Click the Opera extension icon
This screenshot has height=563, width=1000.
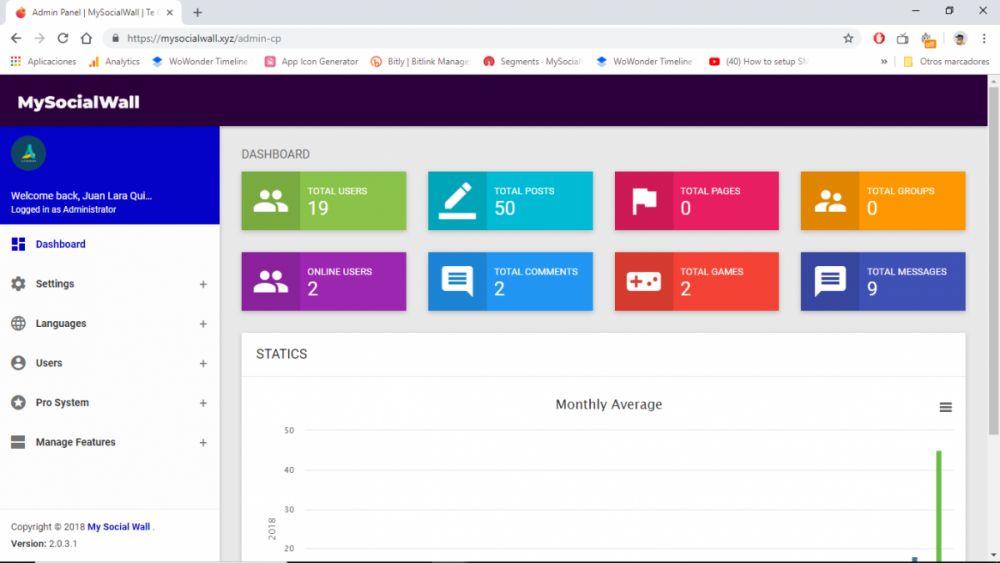(x=879, y=38)
